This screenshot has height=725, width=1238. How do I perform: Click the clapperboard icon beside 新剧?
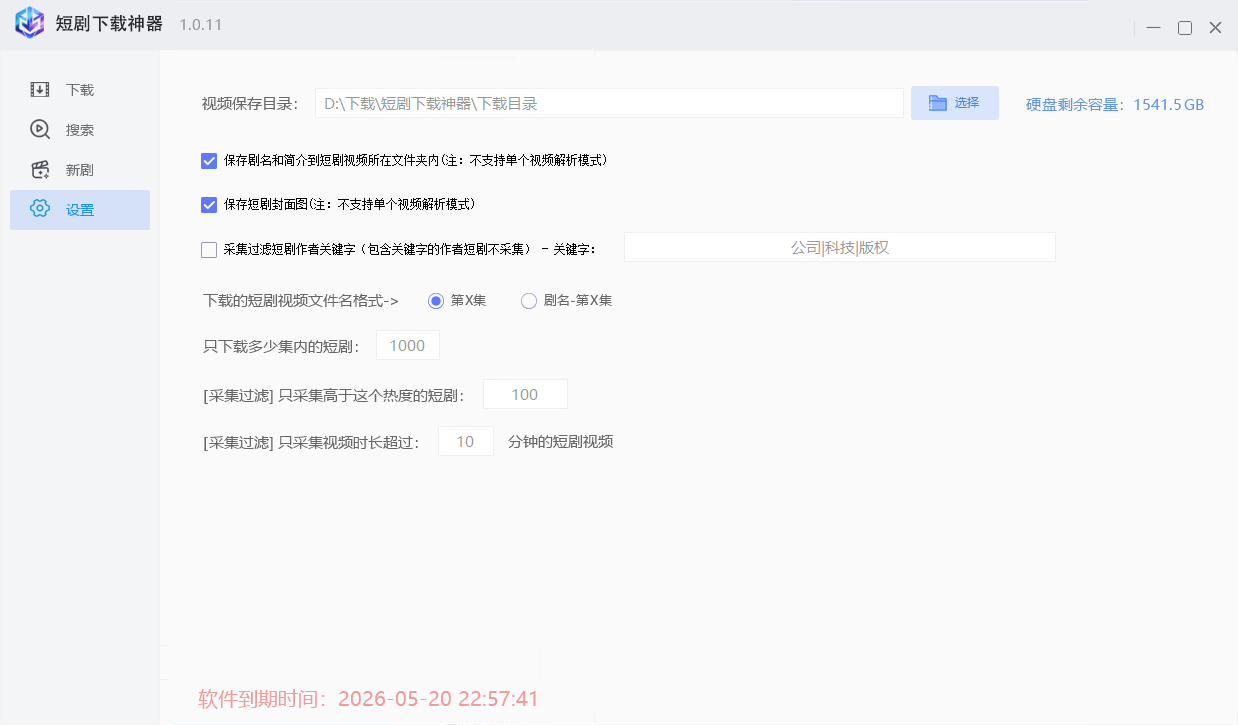tap(40, 169)
